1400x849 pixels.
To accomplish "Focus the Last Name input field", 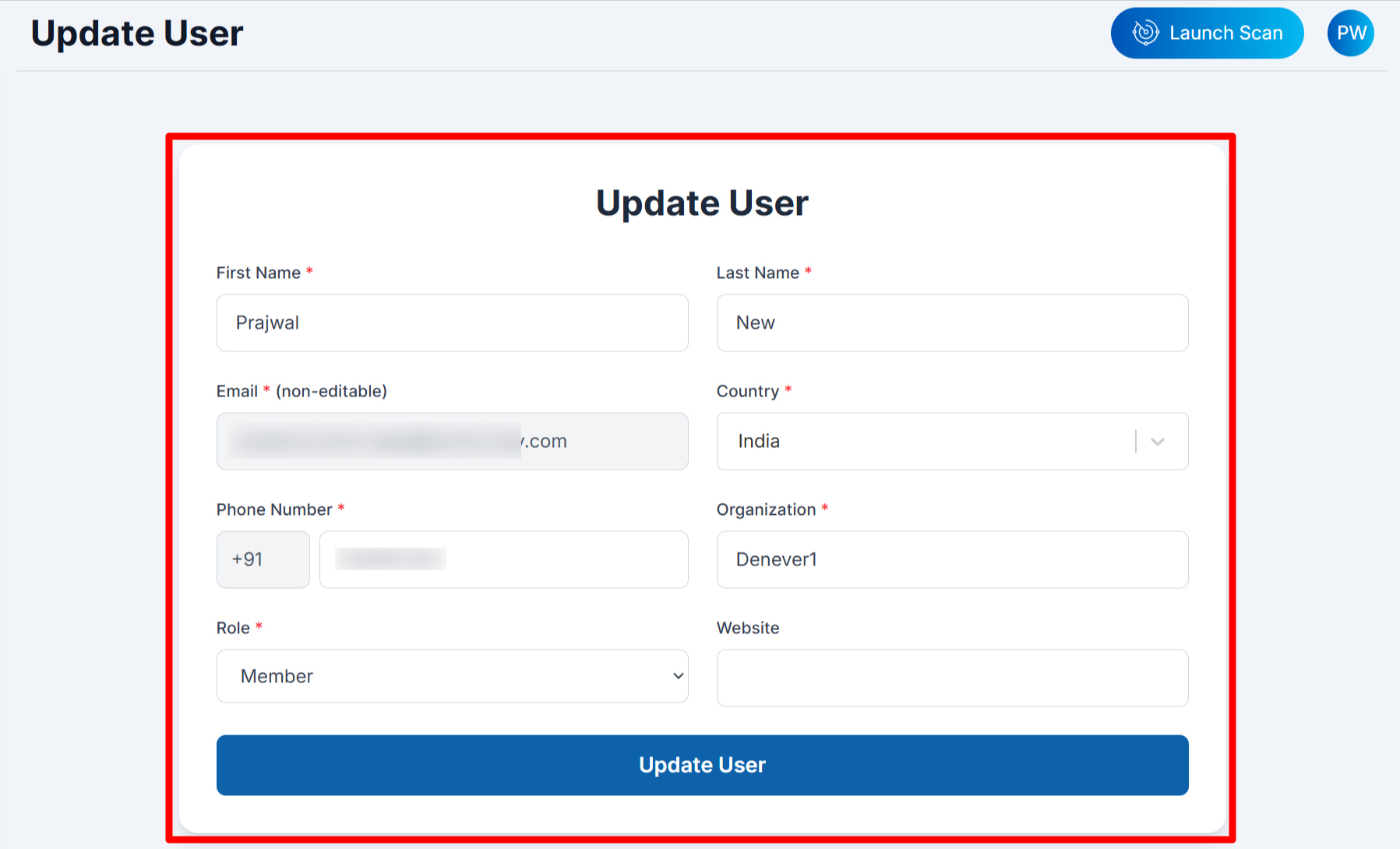I will 952,322.
